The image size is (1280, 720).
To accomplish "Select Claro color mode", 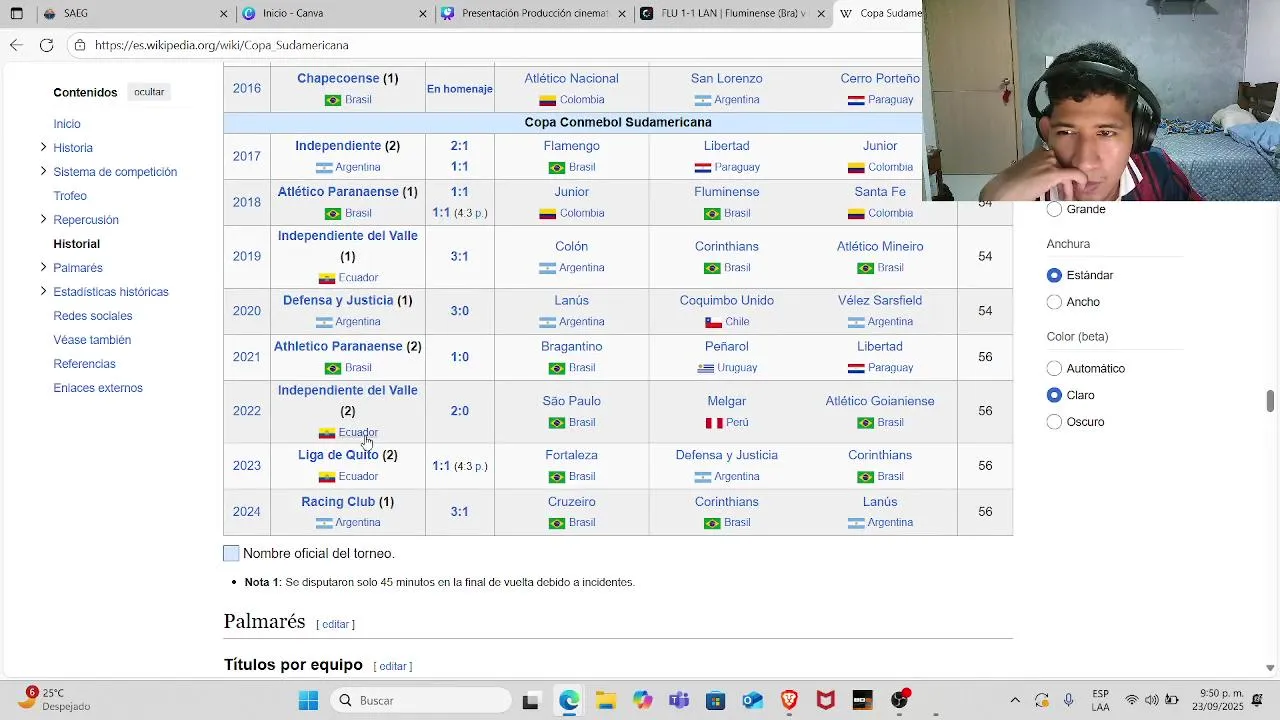I will (1054, 395).
